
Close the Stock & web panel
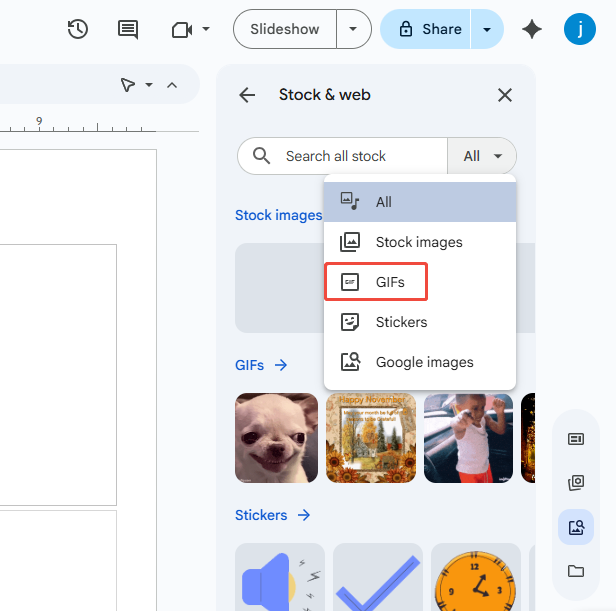coord(505,95)
